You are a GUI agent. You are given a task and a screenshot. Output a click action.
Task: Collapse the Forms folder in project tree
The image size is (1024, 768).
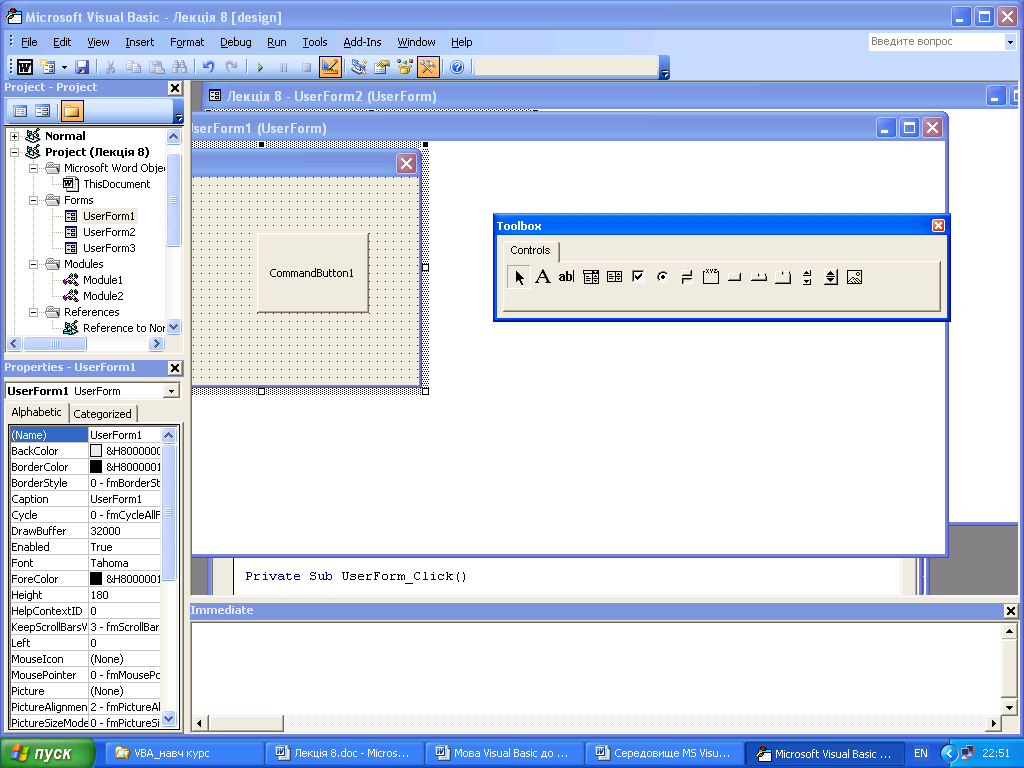33,200
